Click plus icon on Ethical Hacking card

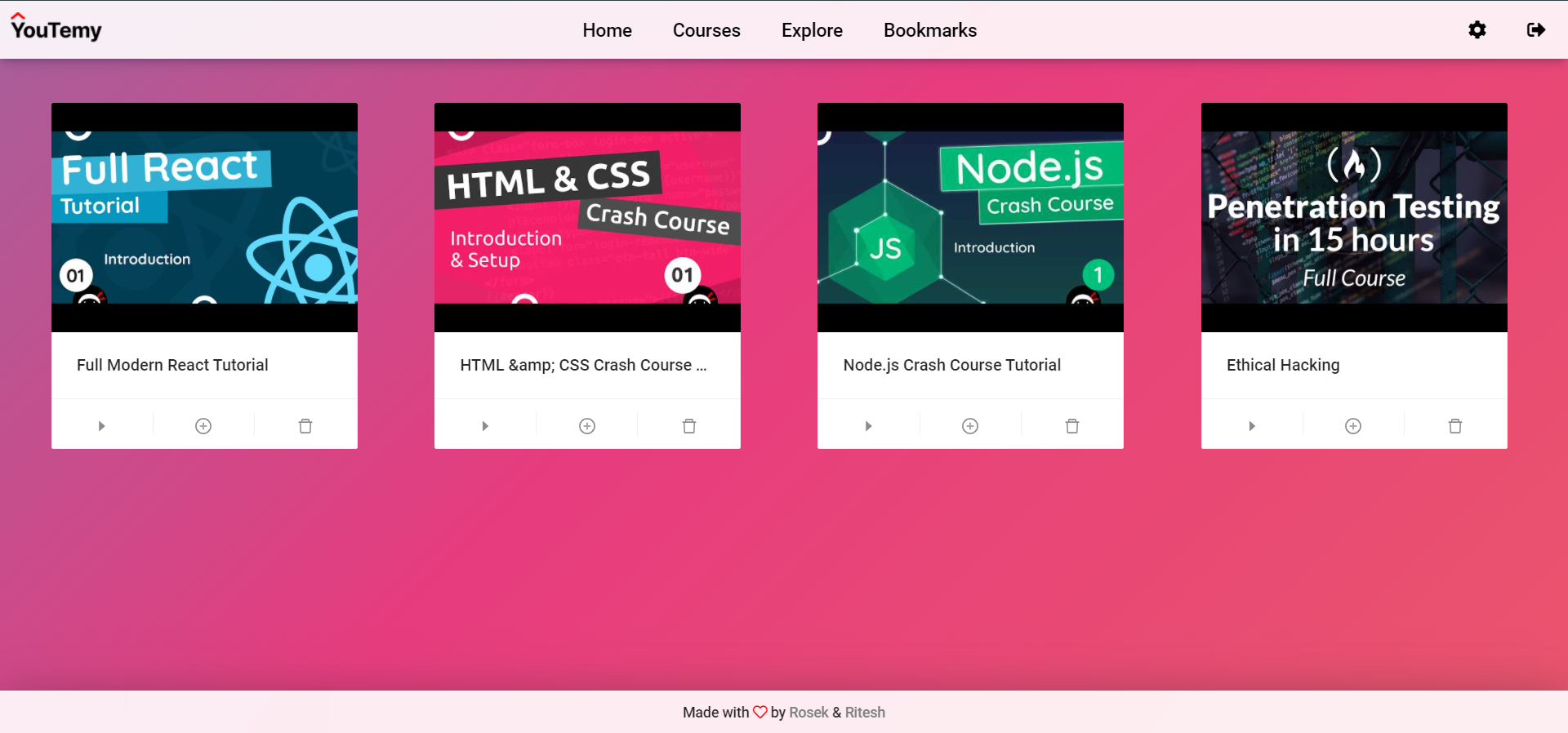(x=1353, y=426)
